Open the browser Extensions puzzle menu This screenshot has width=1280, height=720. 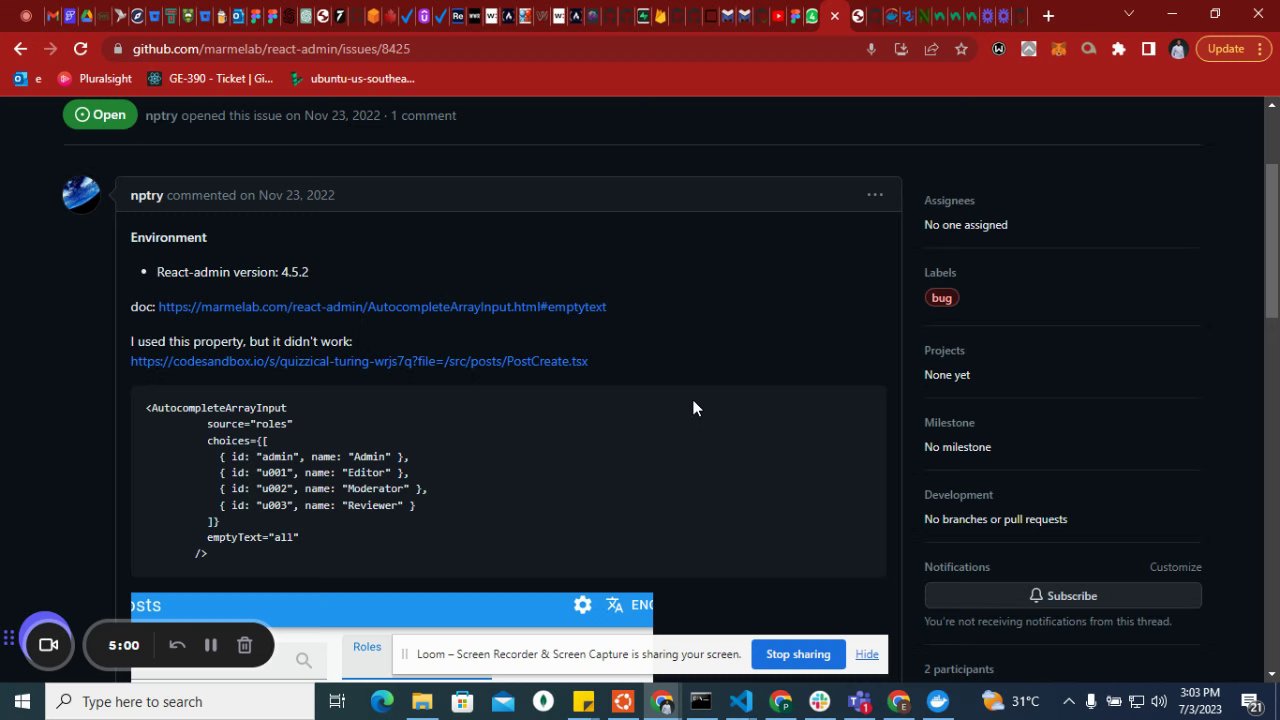coord(1118,49)
